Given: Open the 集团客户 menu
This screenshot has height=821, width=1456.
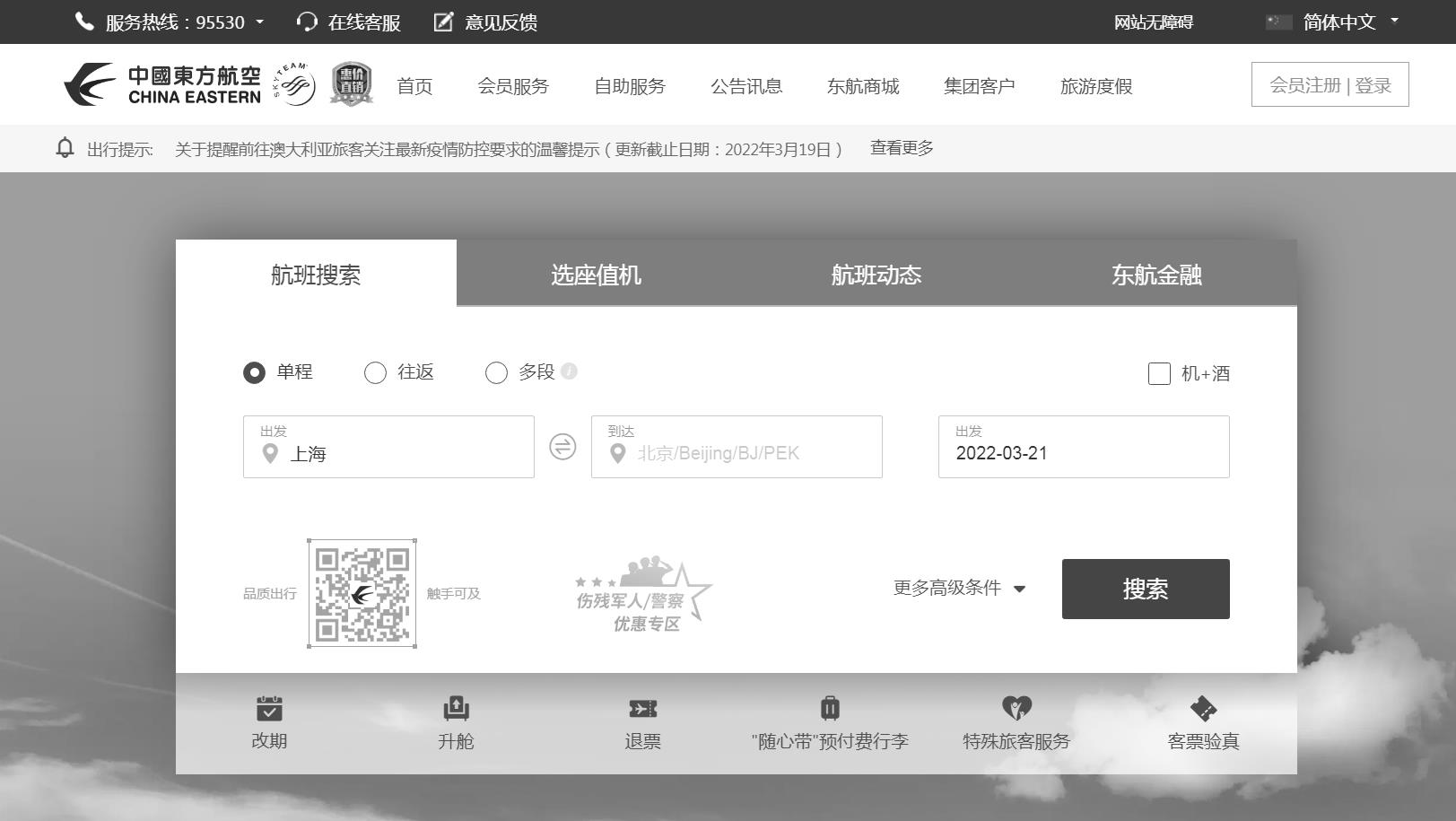Looking at the screenshot, I should coord(980,86).
